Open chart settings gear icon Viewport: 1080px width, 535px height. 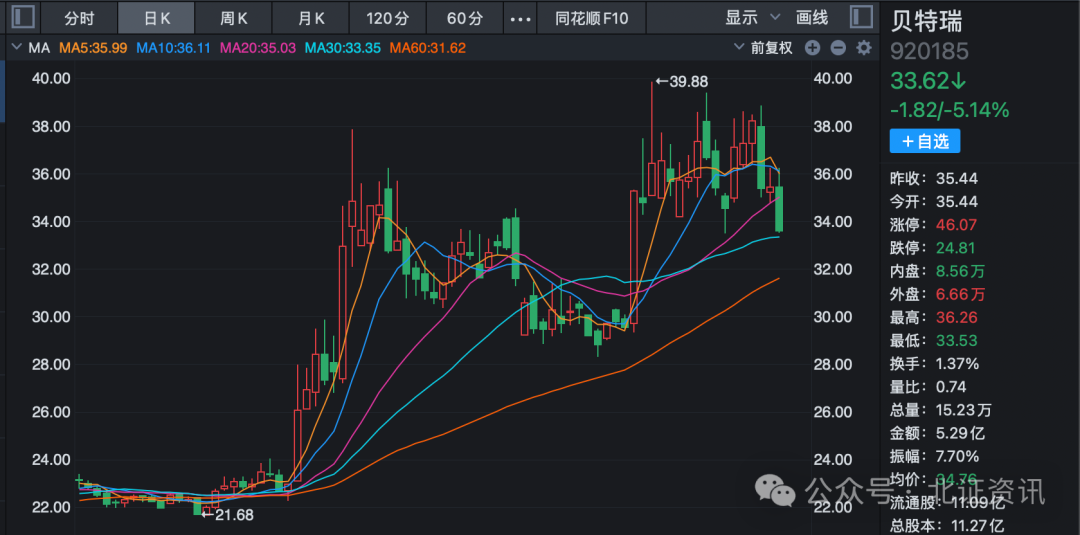coord(863,48)
